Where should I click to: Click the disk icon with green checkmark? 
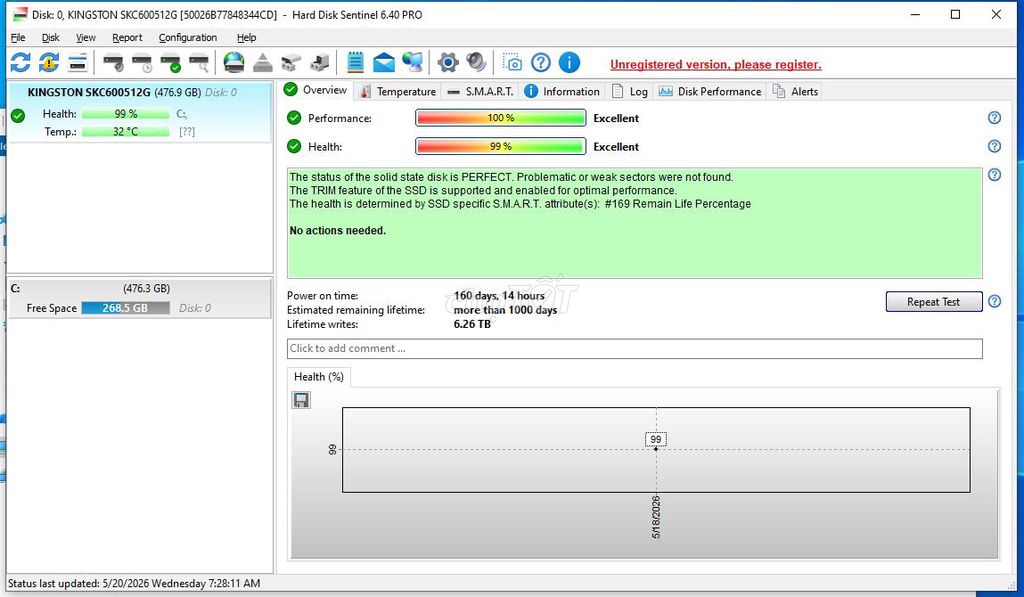(170, 63)
